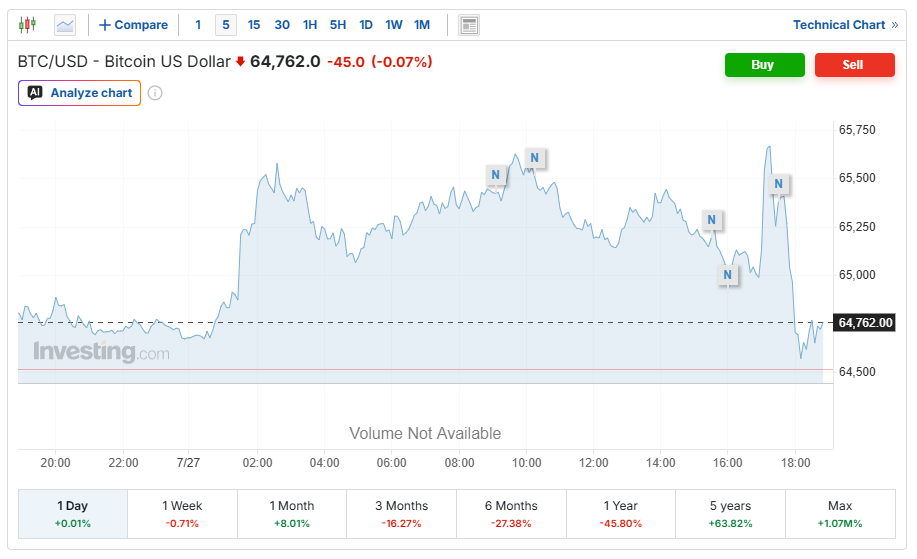This screenshot has height=559, width=917.
Task: Switch to candlestick chart type icon
Action: [x=27, y=25]
